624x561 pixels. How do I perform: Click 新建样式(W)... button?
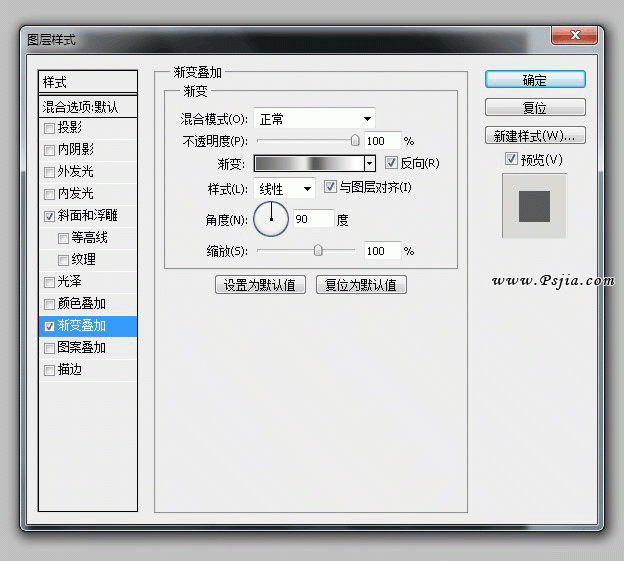pos(535,136)
